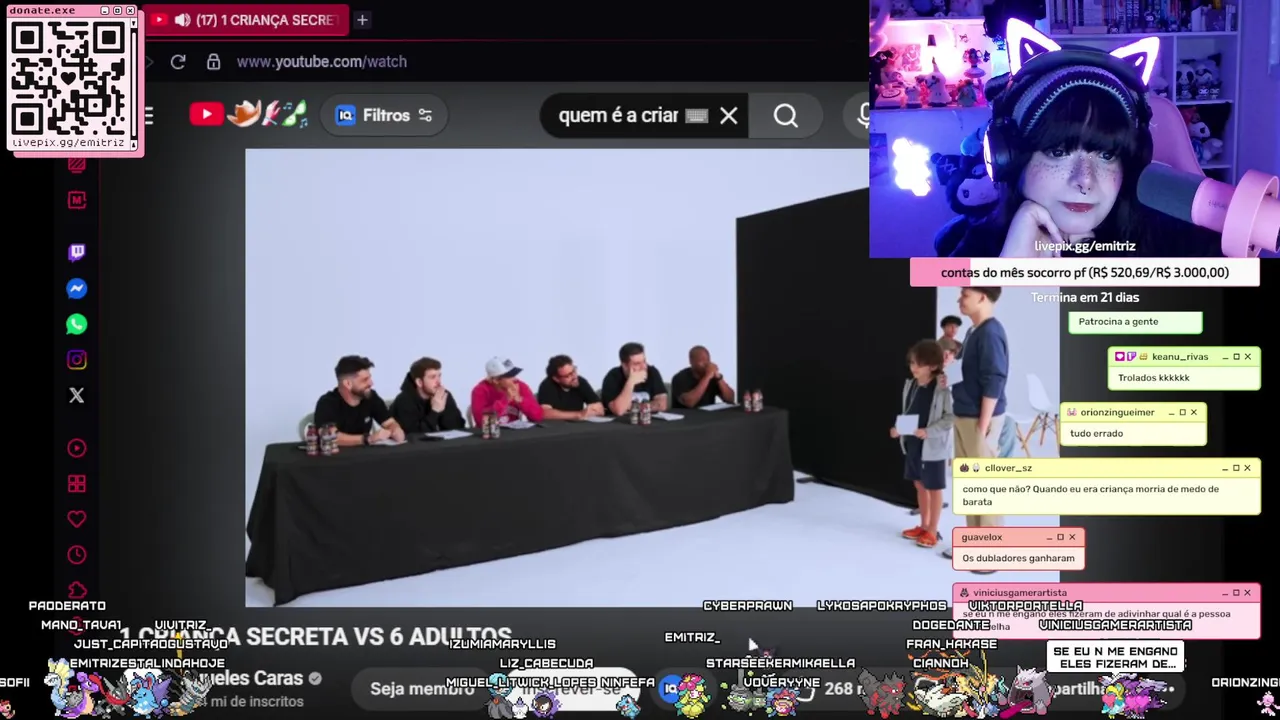The height and width of the screenshot is (720, 1280).
Task: Click the 'contas do mês socorro pf' goal bar
Action: (x=1085, y=272)
